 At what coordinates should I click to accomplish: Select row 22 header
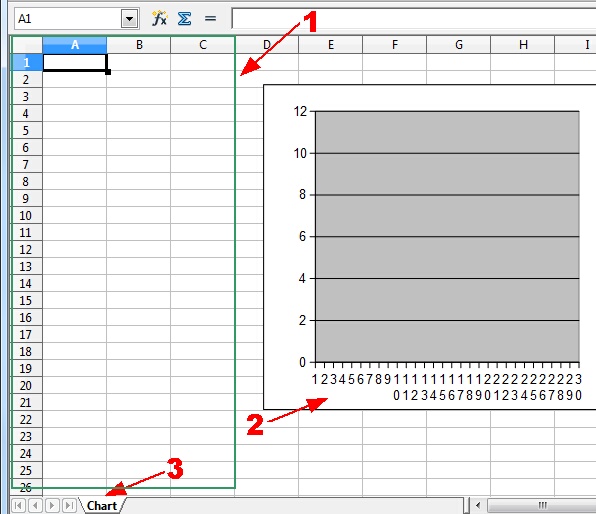27,419
